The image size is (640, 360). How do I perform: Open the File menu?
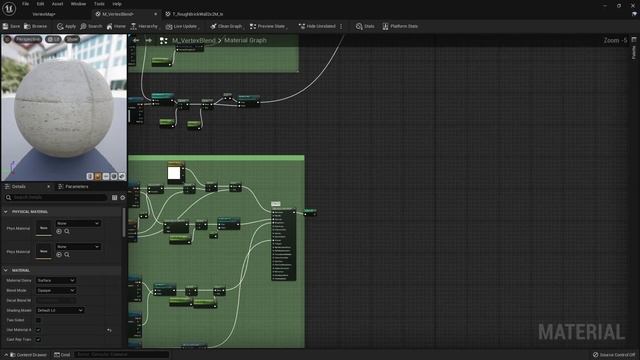point(25,4)
